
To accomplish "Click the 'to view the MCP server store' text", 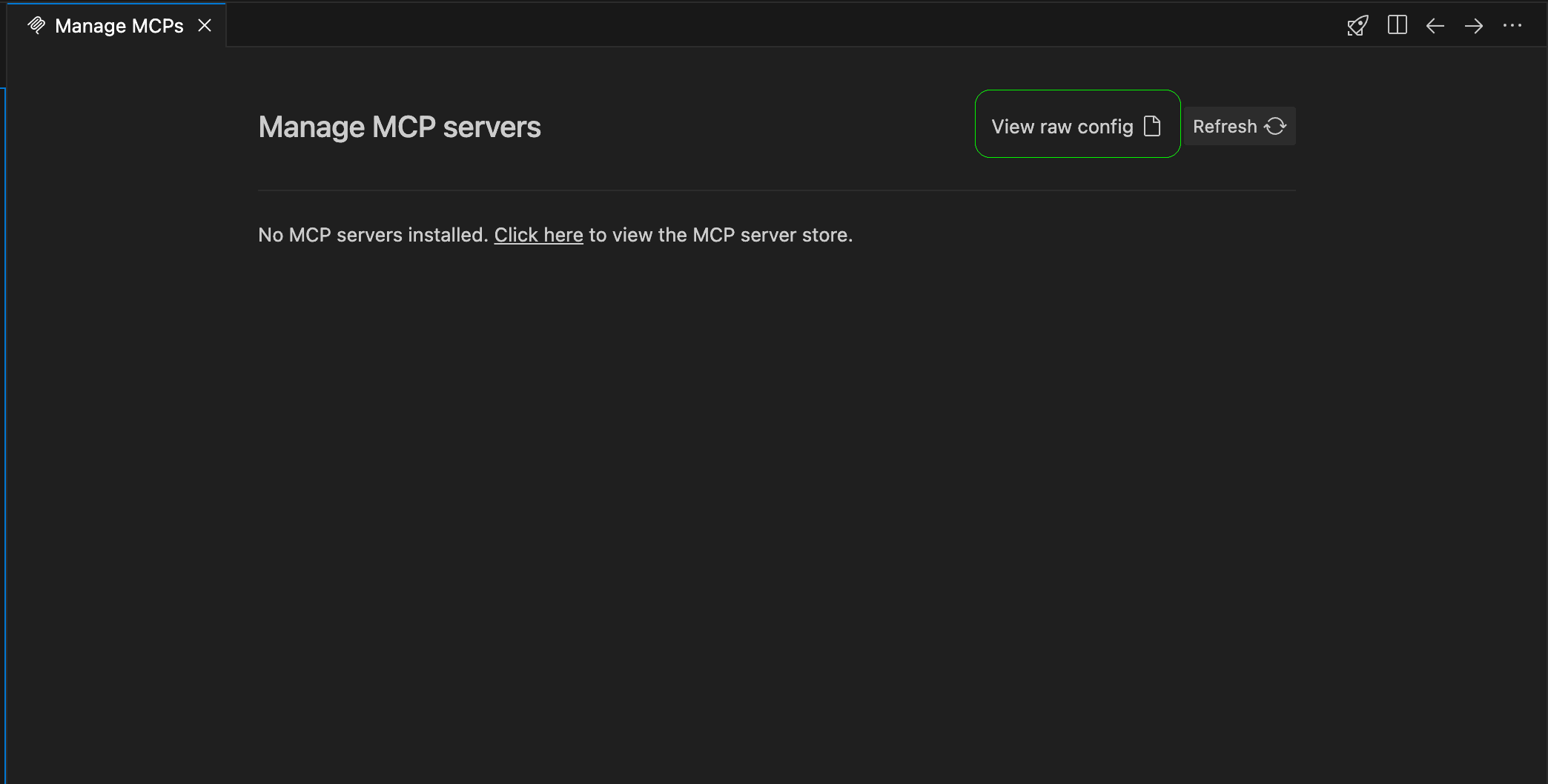I will (720, 235).
